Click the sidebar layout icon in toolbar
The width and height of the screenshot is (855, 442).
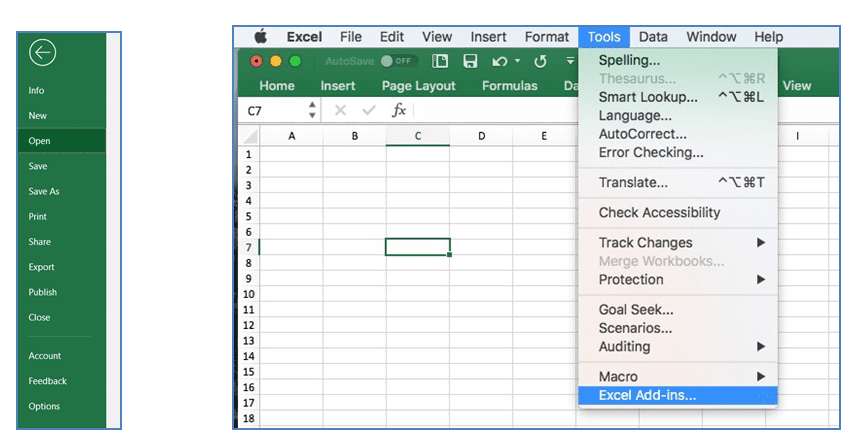pyautogui.click(x=440, y=61)
